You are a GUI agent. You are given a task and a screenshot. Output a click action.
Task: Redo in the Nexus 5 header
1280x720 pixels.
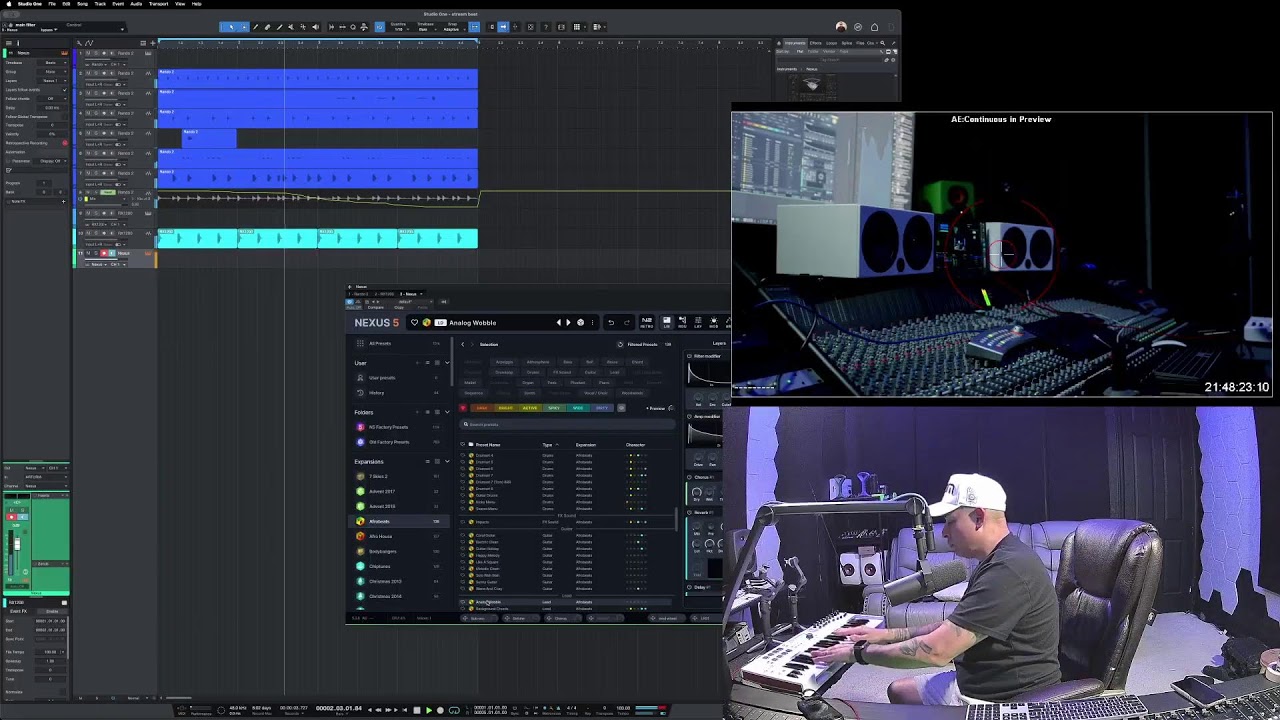coord(627,323)
